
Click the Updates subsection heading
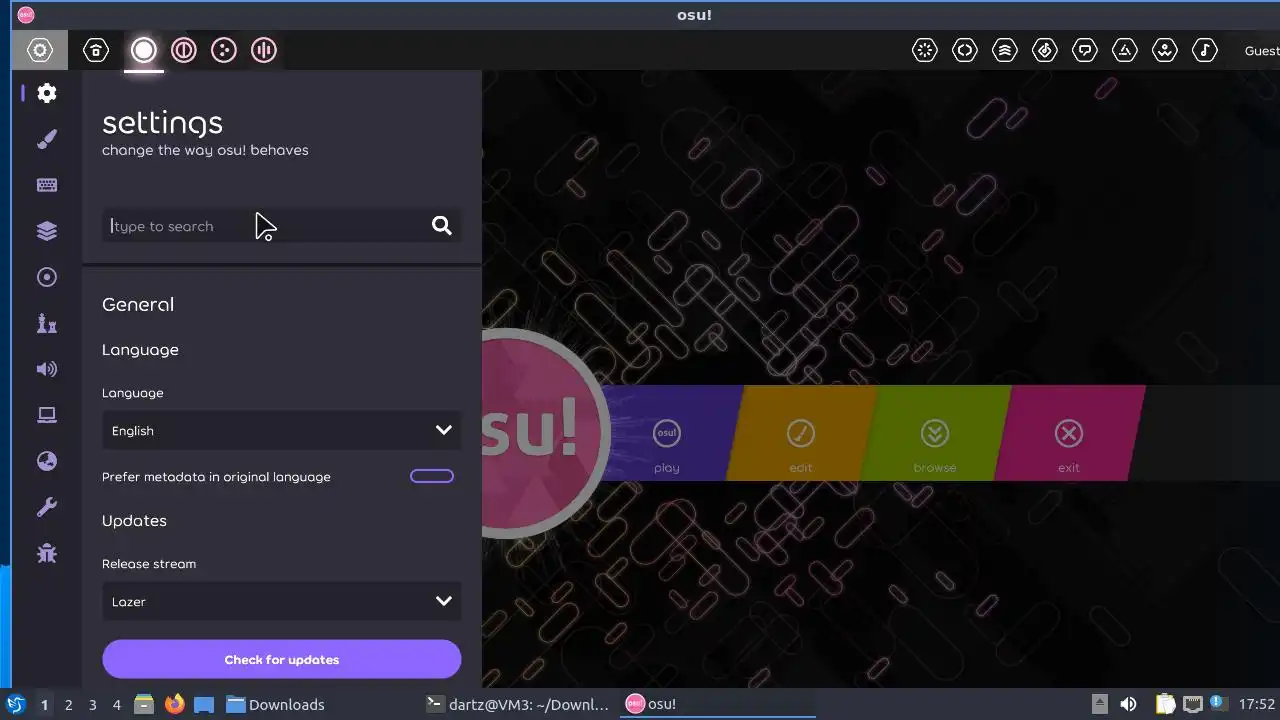134,520
